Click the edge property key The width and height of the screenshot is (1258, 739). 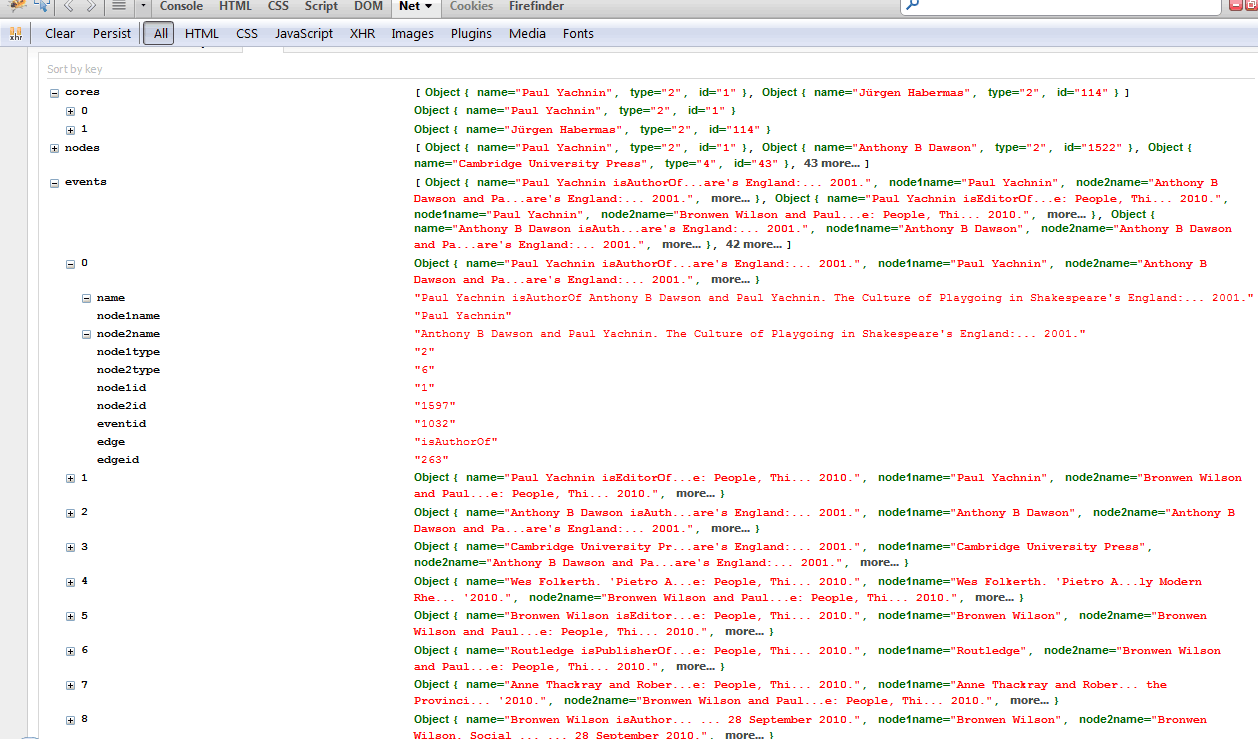pyautogui.click(x=111, y=442)
